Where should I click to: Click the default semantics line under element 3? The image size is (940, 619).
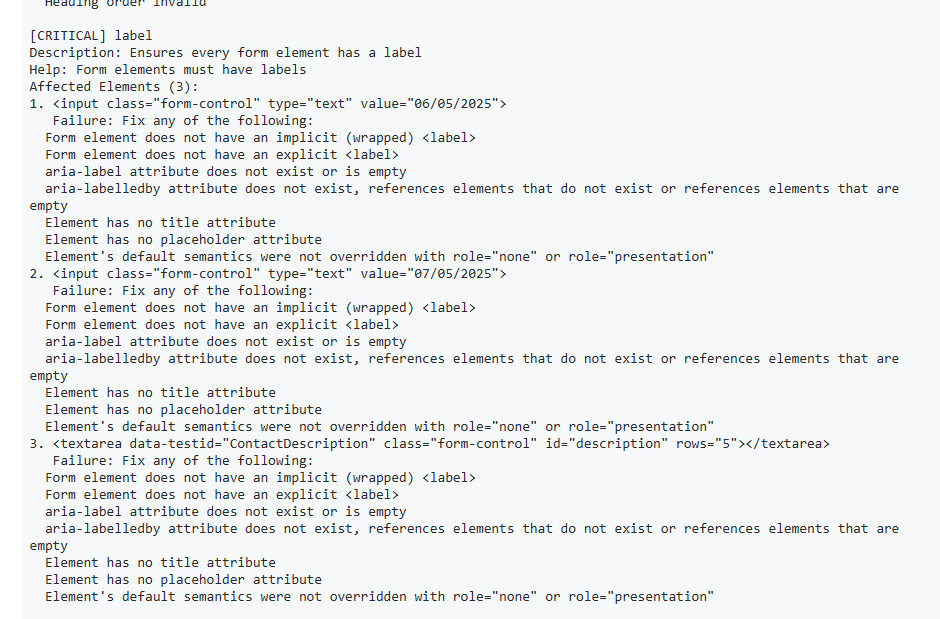pos(380,596)
